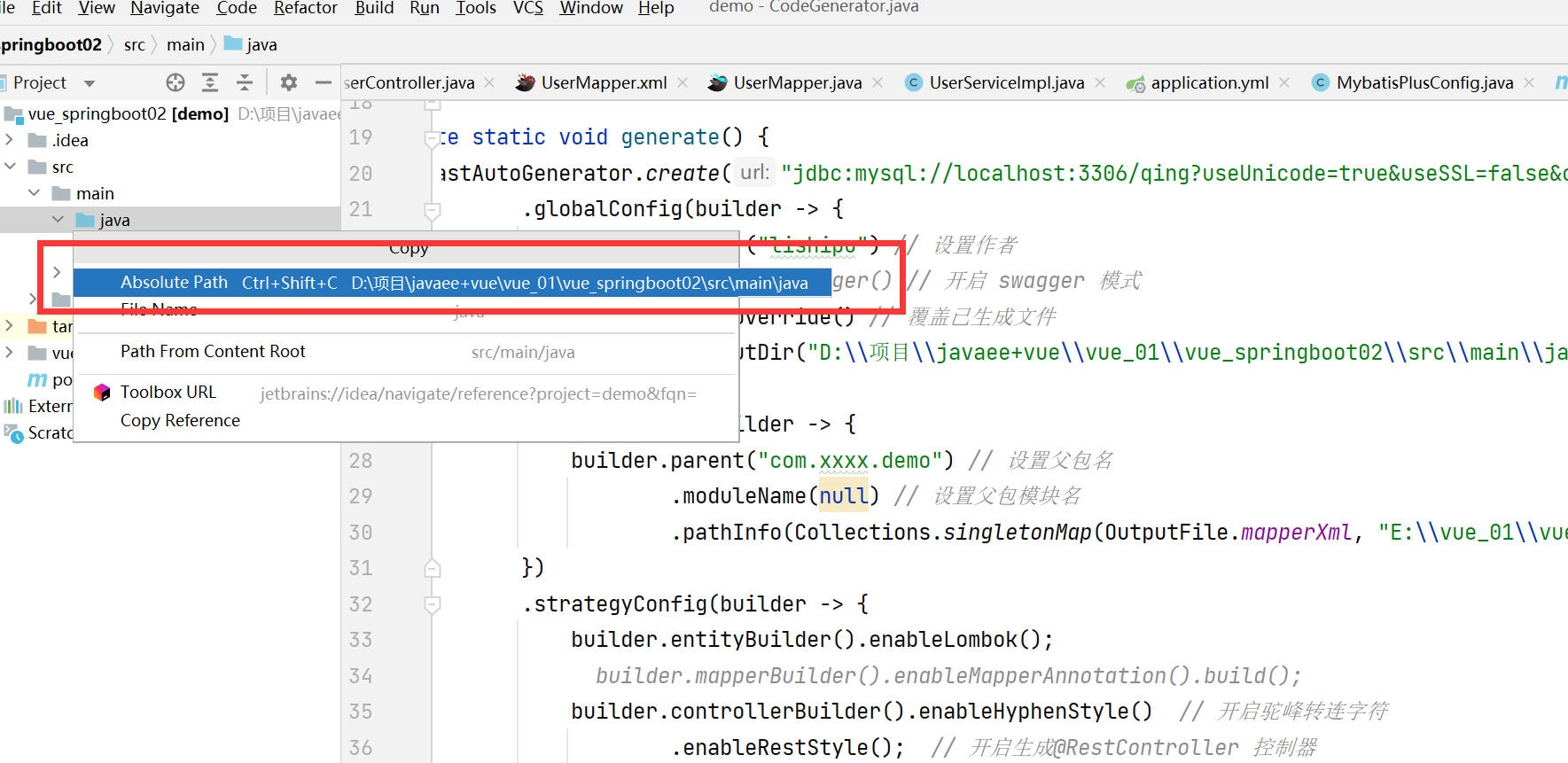Open the VCS menu

(x=528, y=8)
